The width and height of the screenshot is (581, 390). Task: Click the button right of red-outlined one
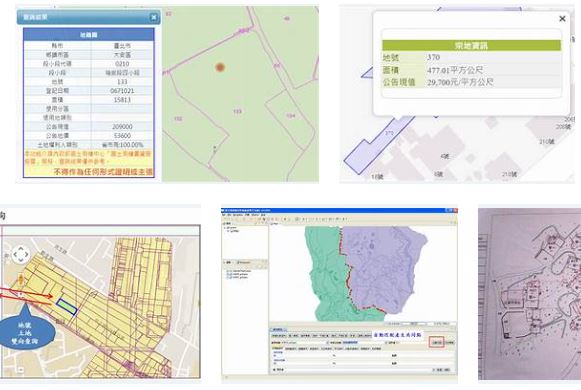click(x=449, y=343)
